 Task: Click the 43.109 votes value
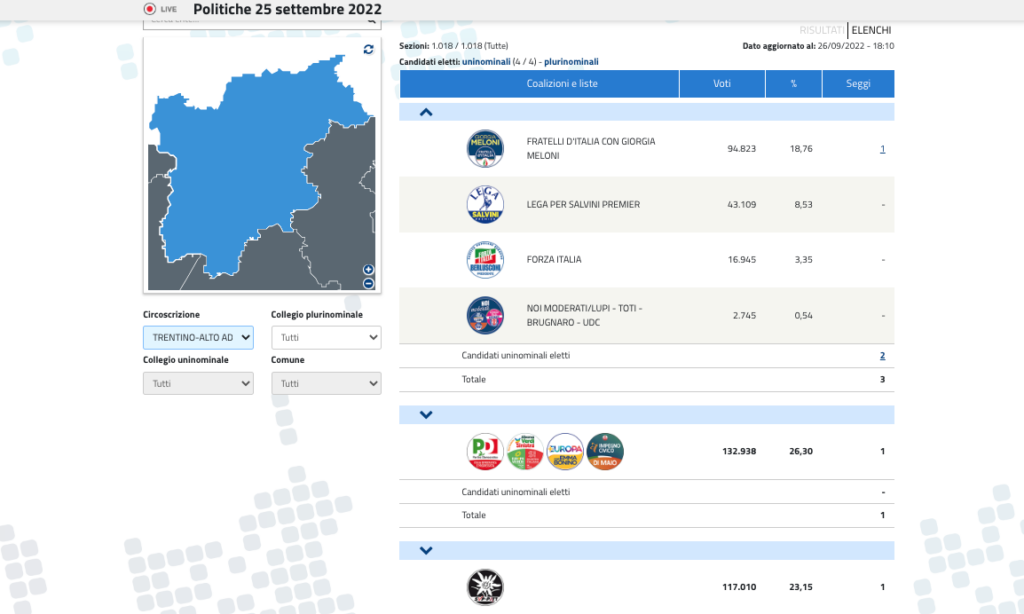tap(741, 204)
